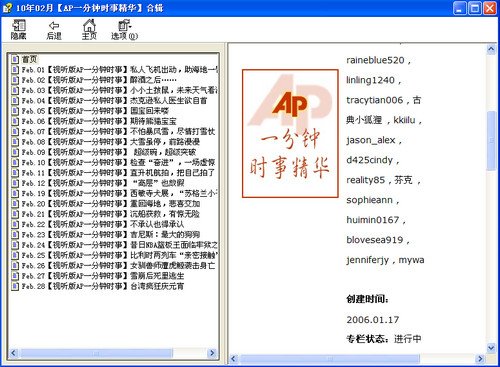Click the content pane scroll-up arrow
This screenshot has width=500, height=367.
491,49
